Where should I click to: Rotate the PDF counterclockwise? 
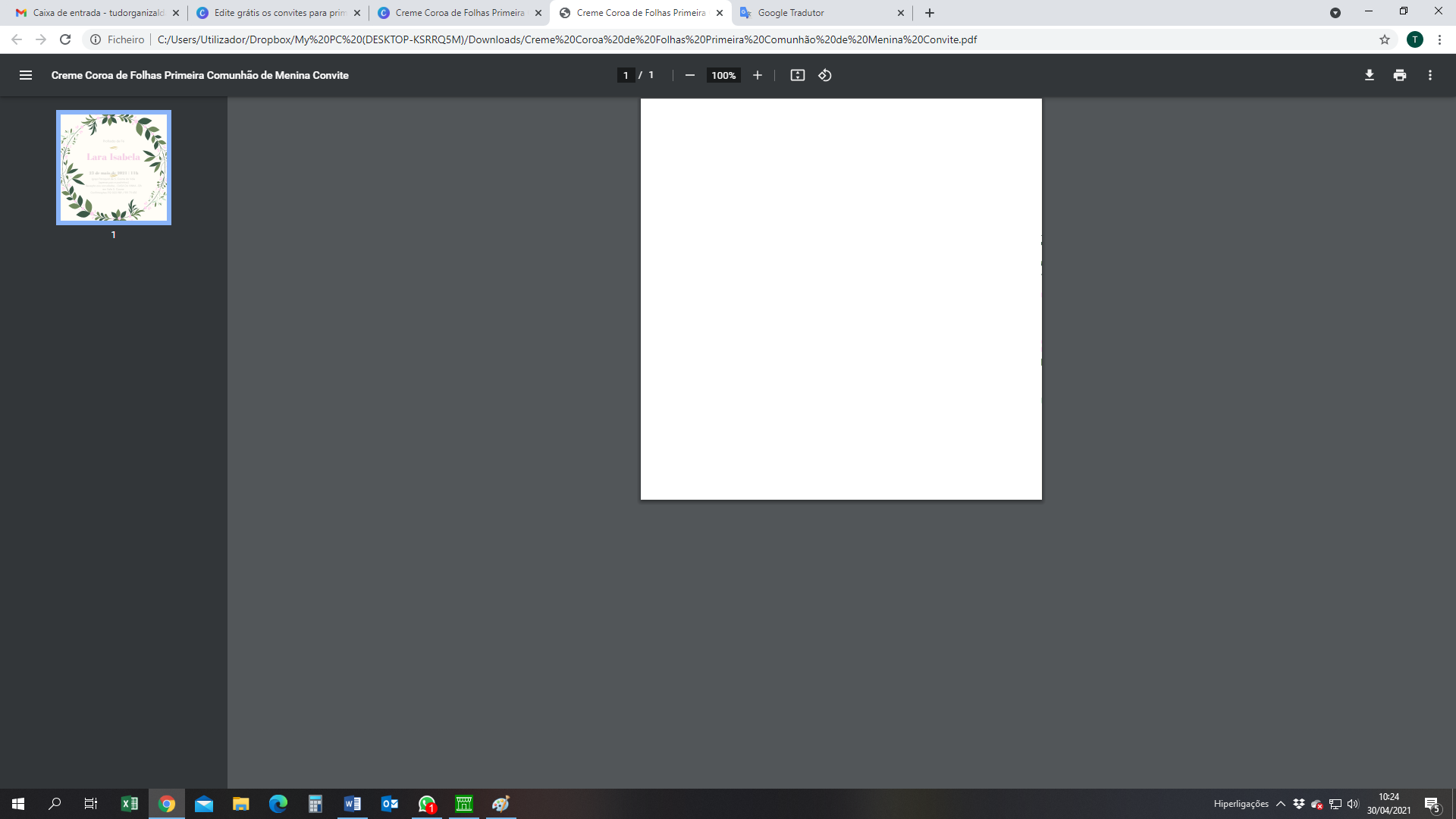pos(825,75)
